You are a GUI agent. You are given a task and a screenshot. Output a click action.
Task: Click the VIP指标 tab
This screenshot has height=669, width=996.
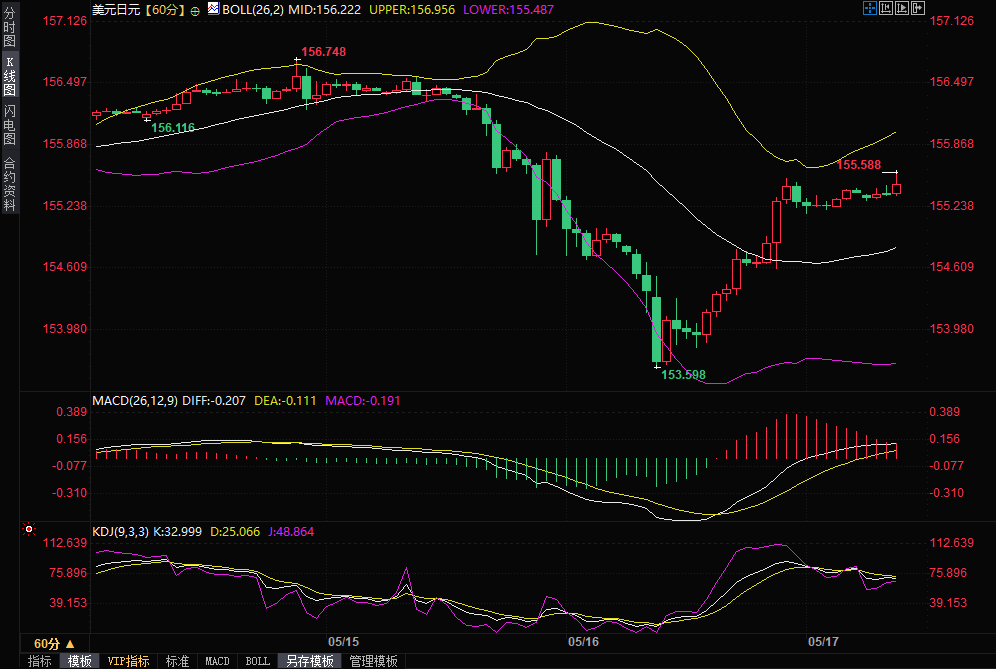coord(128,661)
